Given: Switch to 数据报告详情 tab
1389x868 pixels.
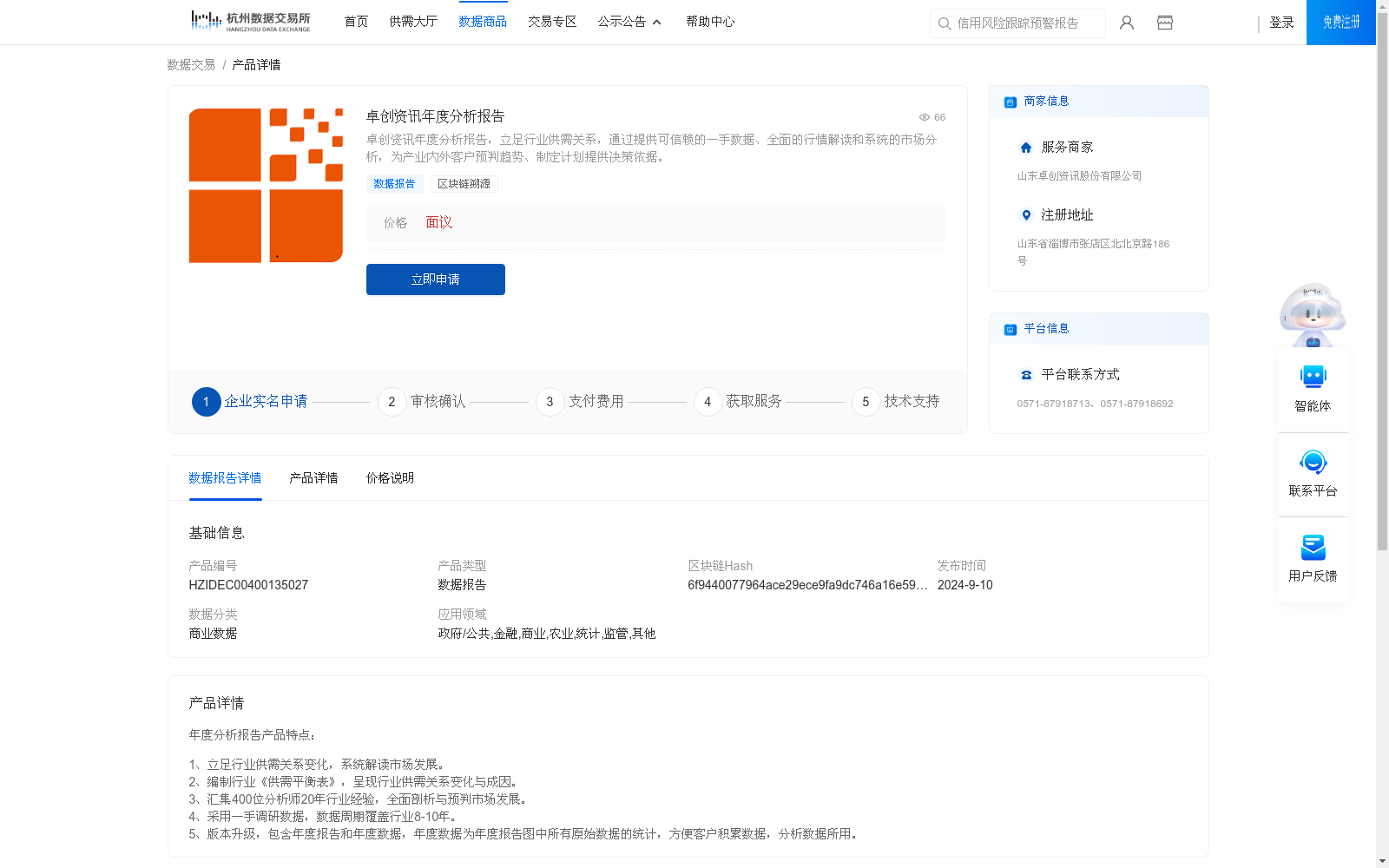Looking at the screenshot, I should pos(225,478).
